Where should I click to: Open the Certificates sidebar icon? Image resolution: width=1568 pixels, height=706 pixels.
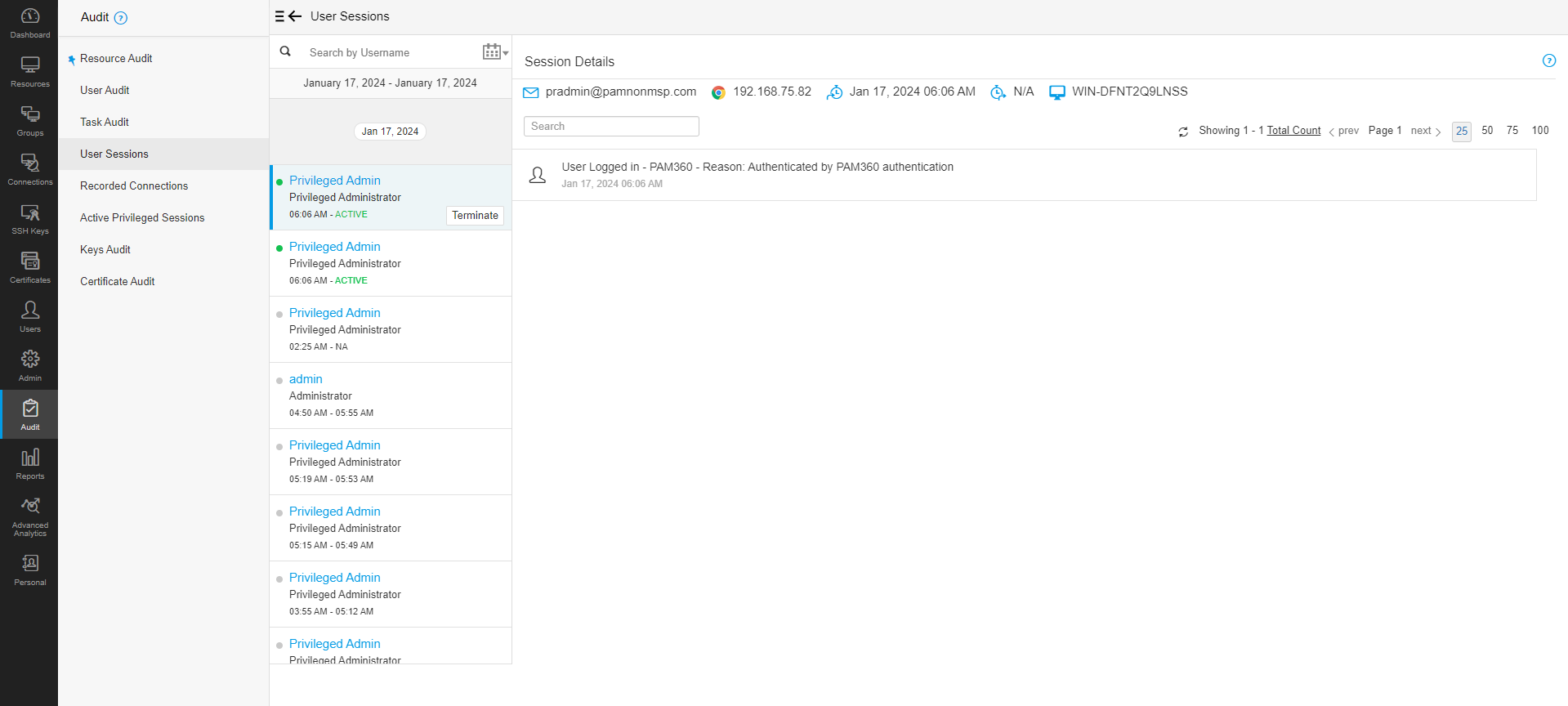click(x=30, y=268)
